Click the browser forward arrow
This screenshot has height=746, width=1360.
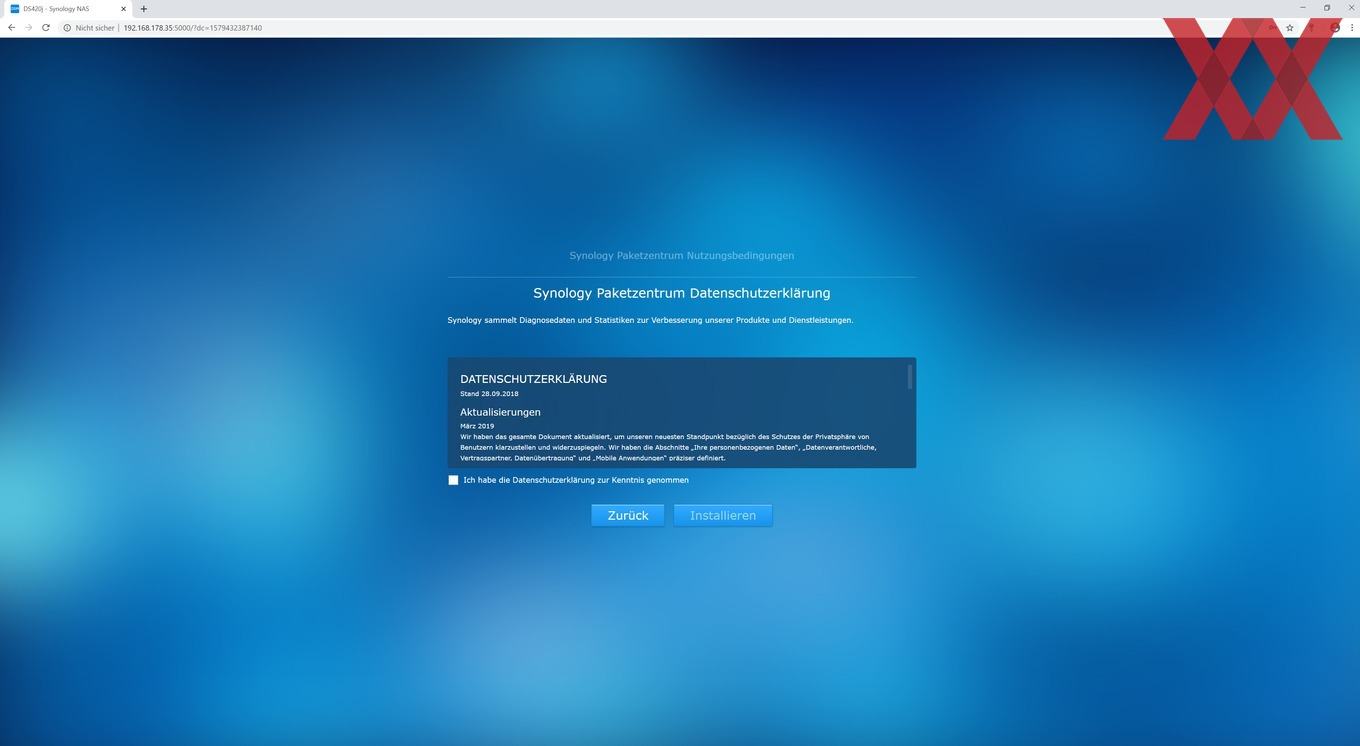tap(28, 28)
